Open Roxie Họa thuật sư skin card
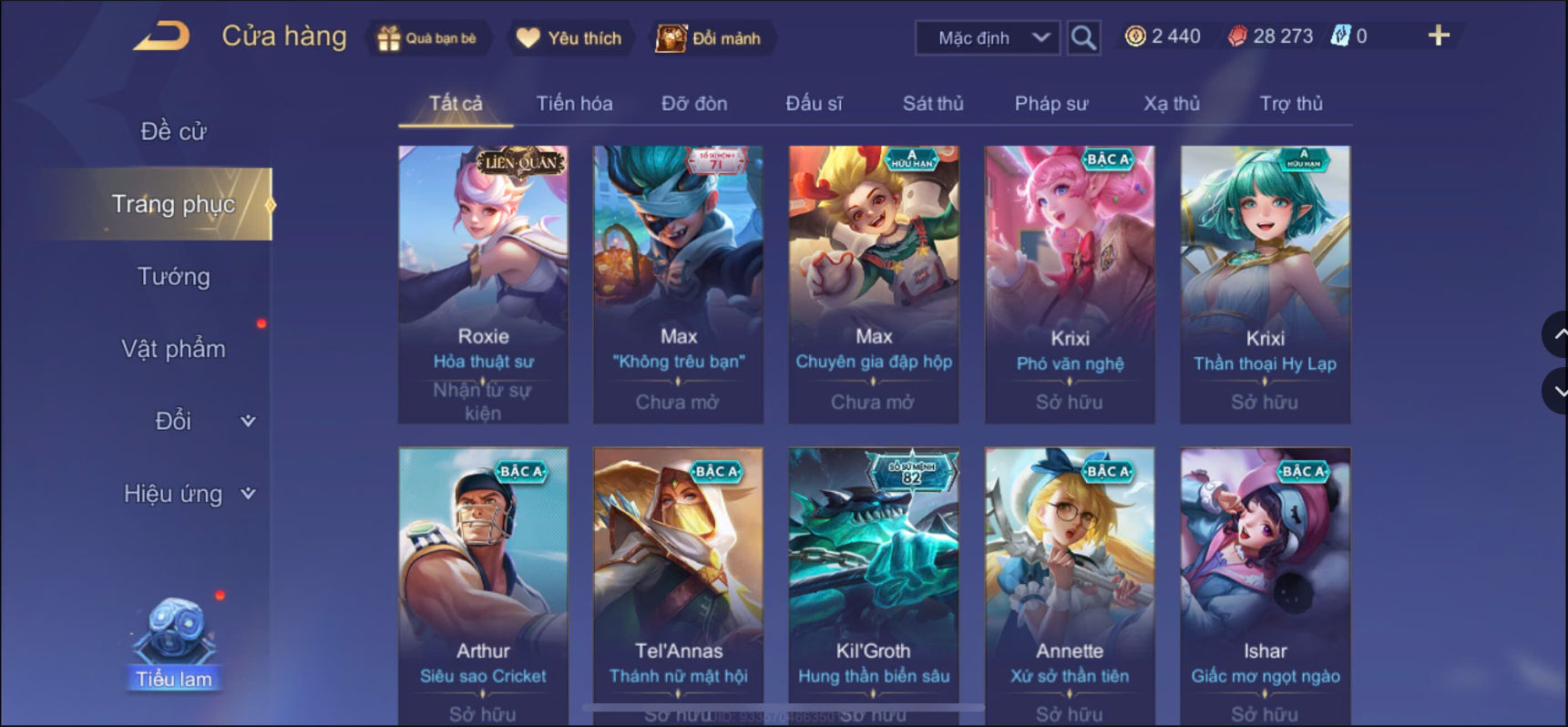The image size is (1568, 727). click(483, 284)
